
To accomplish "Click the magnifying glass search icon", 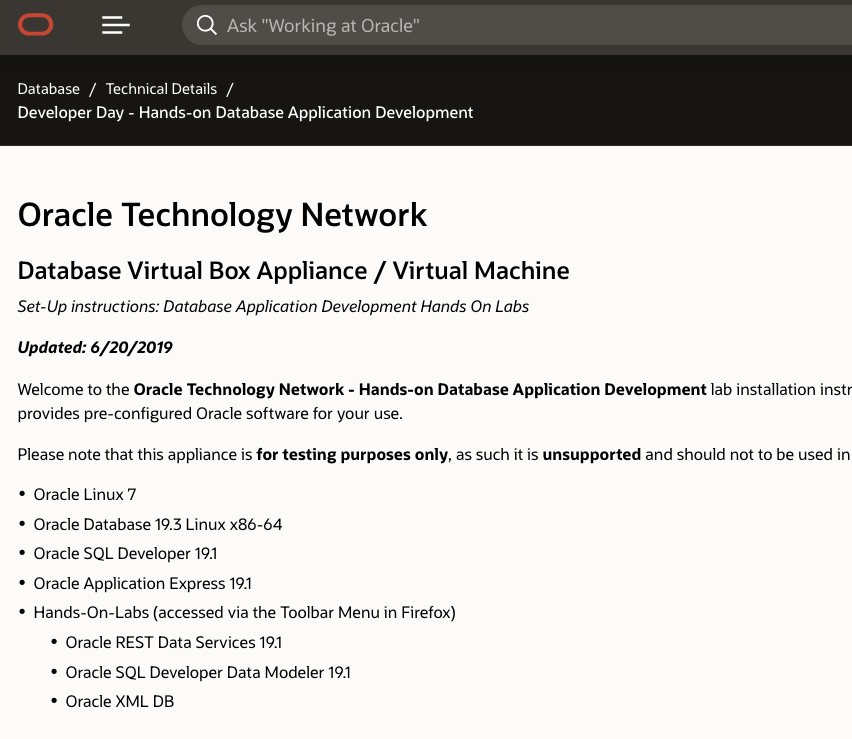I will (x=207, y=25).
